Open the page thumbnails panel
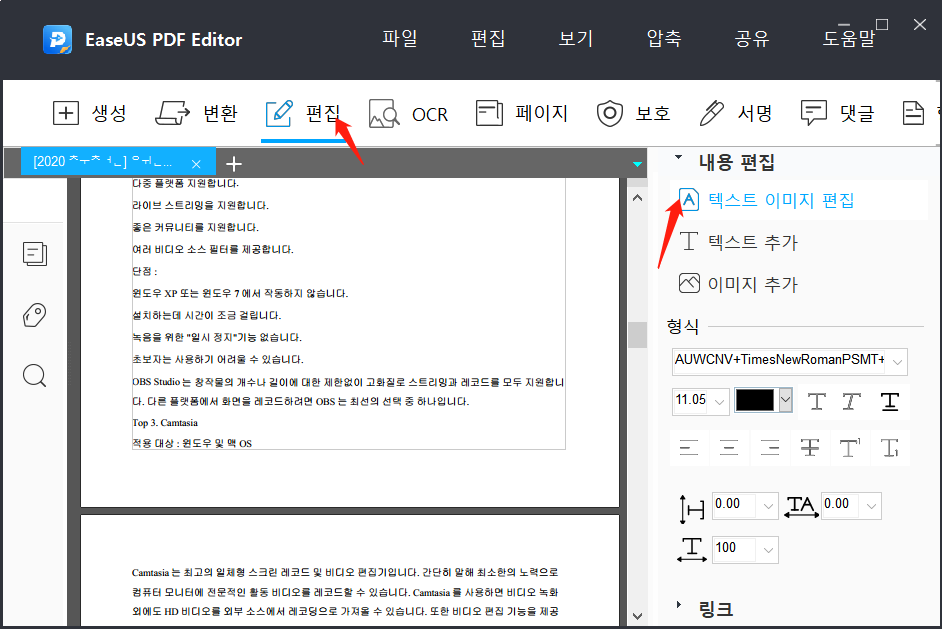This screenshot has width=942, height=629. (x=35, y=254)
